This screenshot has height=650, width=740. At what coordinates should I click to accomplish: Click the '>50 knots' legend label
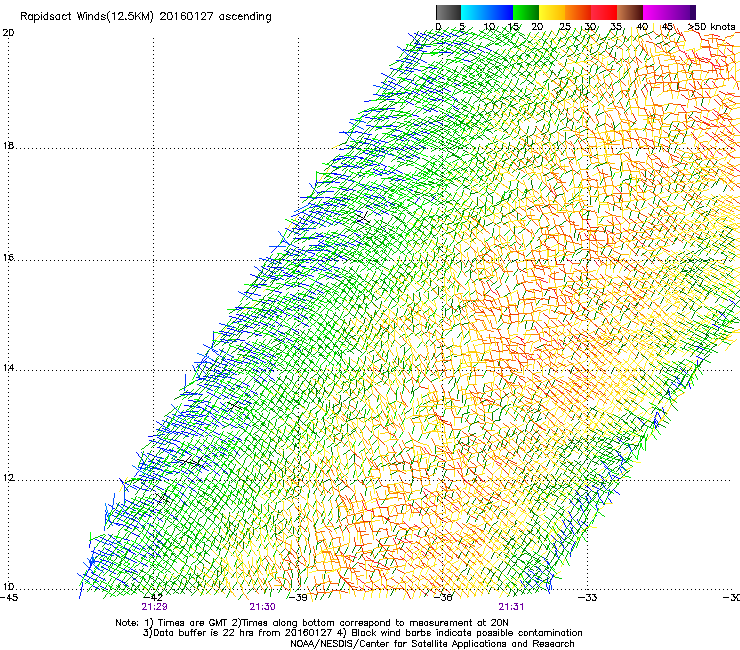pos(712,27)
